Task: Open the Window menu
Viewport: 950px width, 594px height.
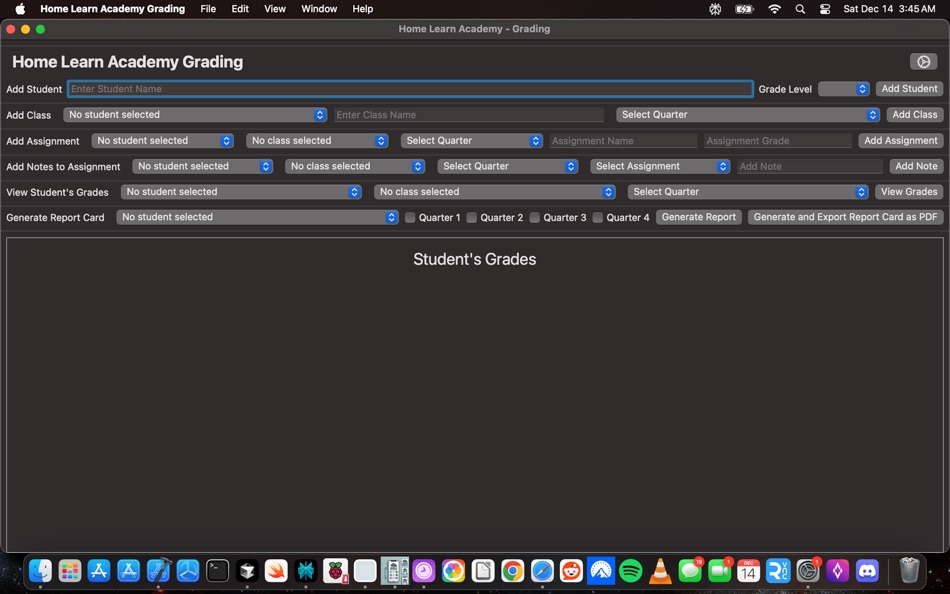Action: [318, 9]
